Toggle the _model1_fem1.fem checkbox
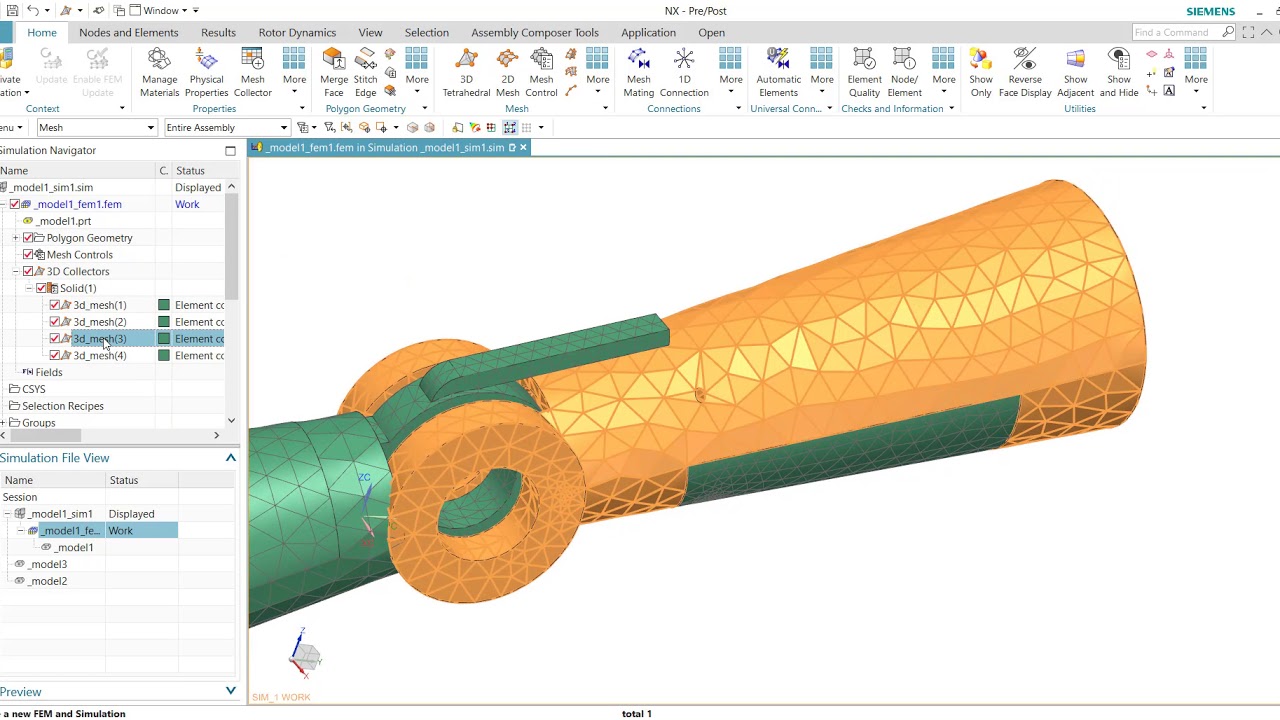This screenshot has width=1280, height=720. tap(15, 204)
